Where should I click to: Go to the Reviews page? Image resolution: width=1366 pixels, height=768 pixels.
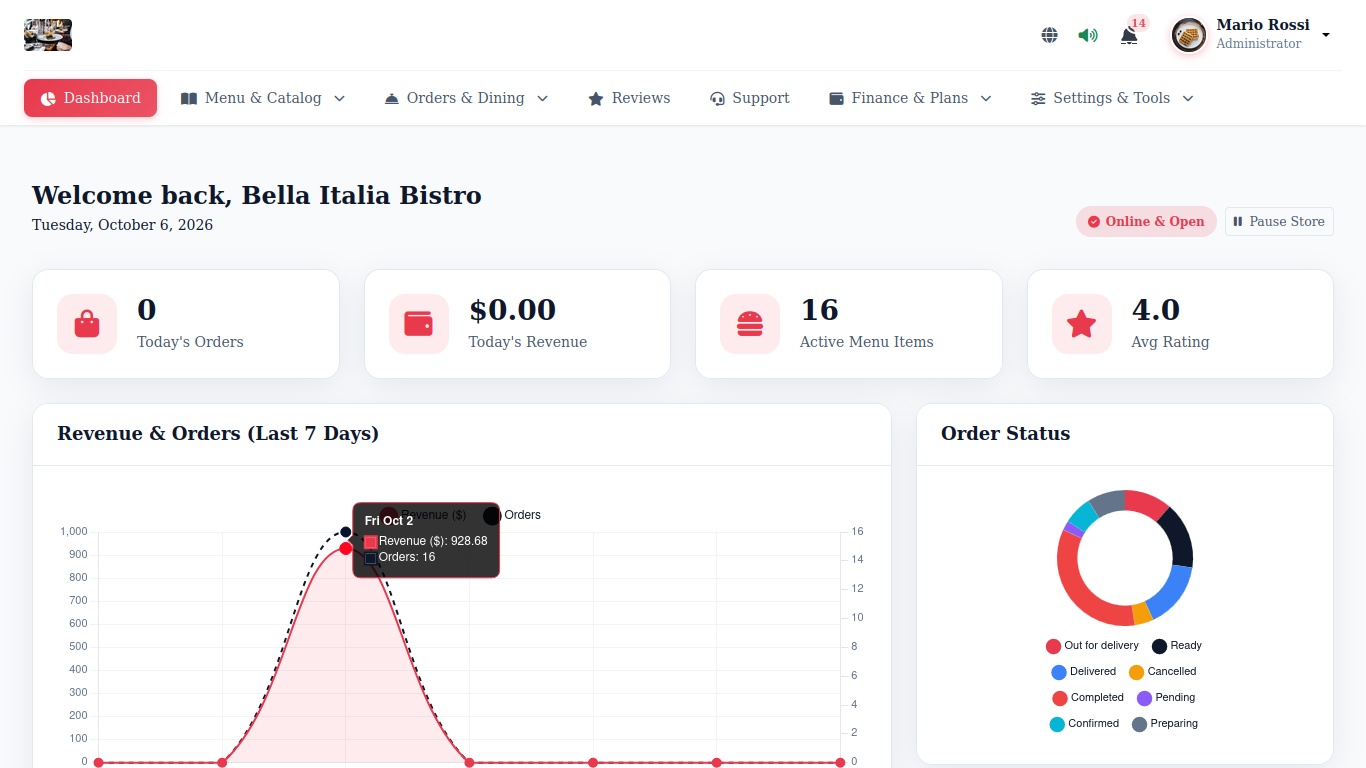(629, 98)
